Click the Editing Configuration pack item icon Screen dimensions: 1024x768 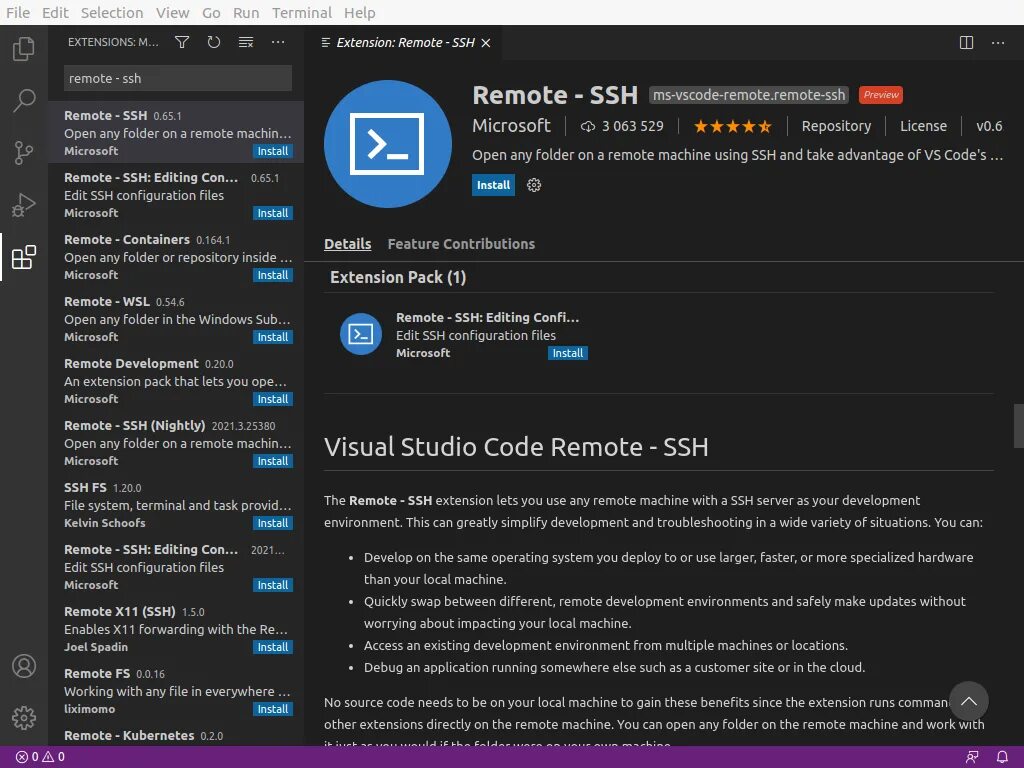point(360,334)
